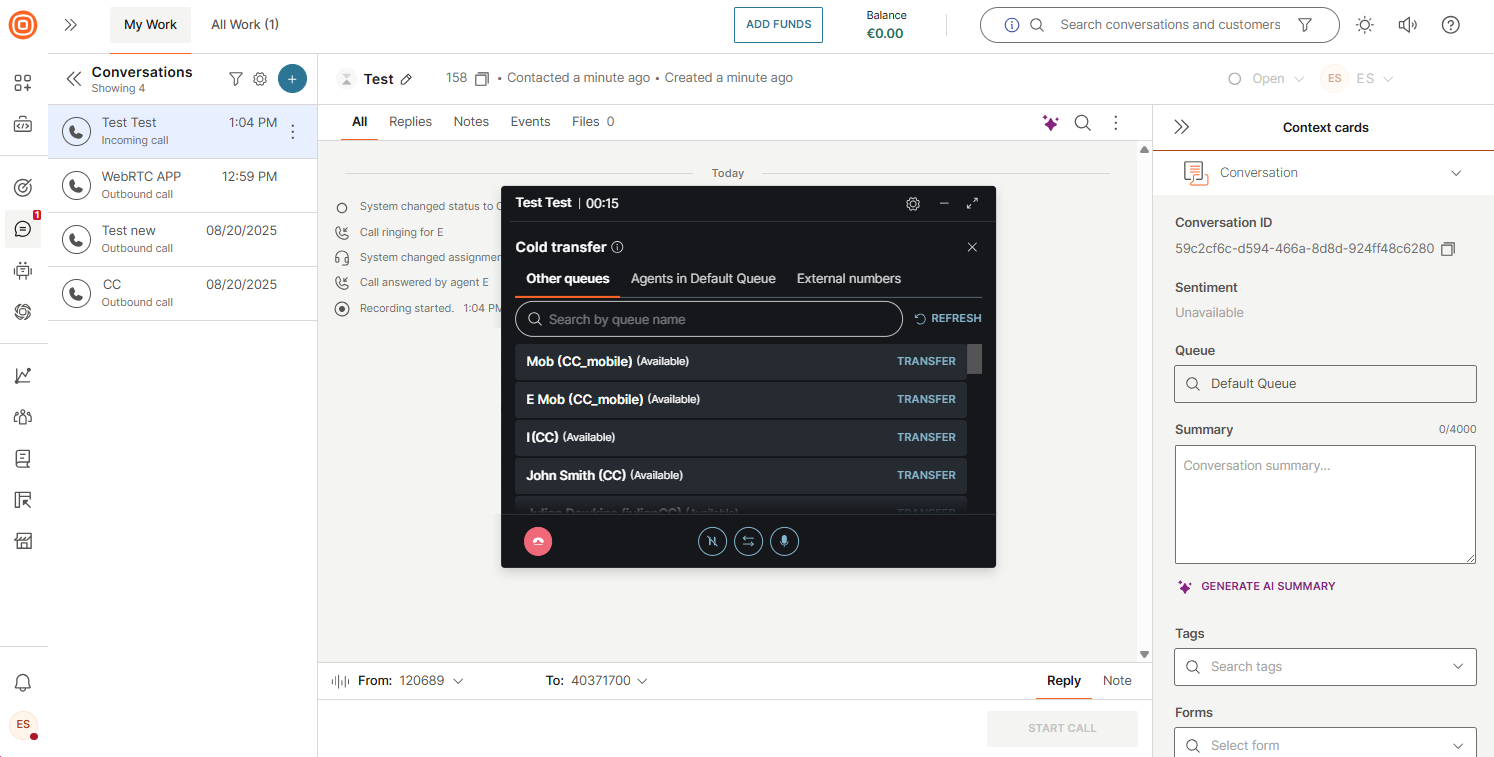The width and height of the screenshot is (1494, 757).
Task: Open the building with arrow icon in sidebar
Action: (x=23, y=500)
